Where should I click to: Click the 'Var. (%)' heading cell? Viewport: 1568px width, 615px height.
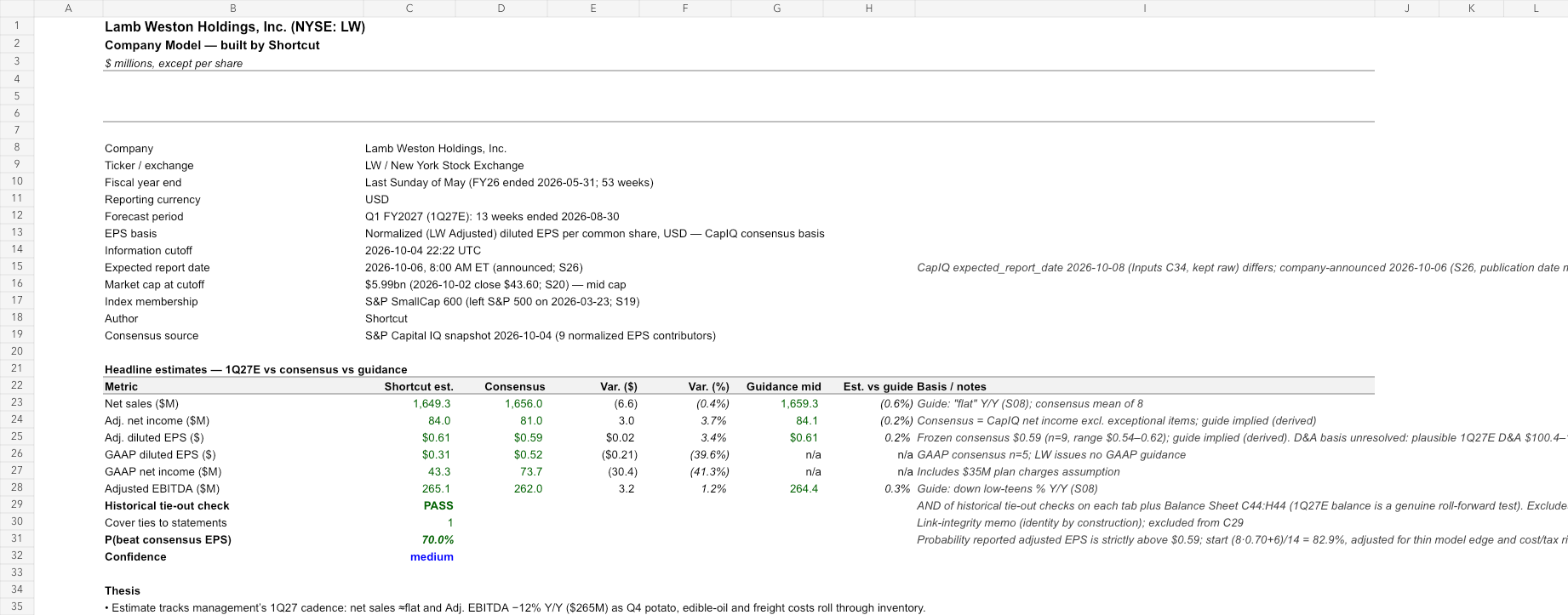pyautogui.click(x=708, y=387)
